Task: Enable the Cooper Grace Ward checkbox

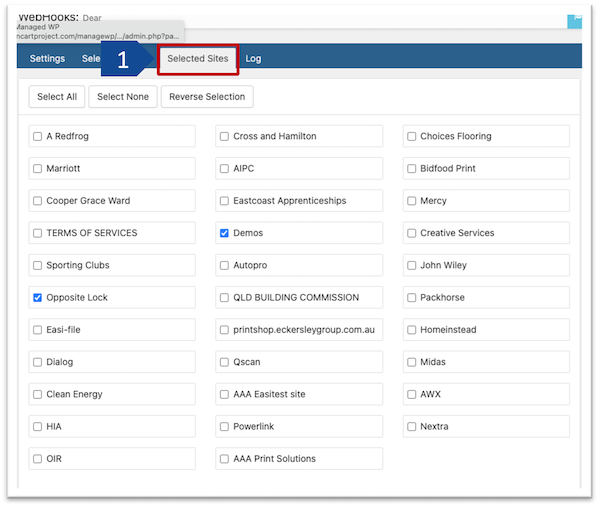Action: [38, 201]
